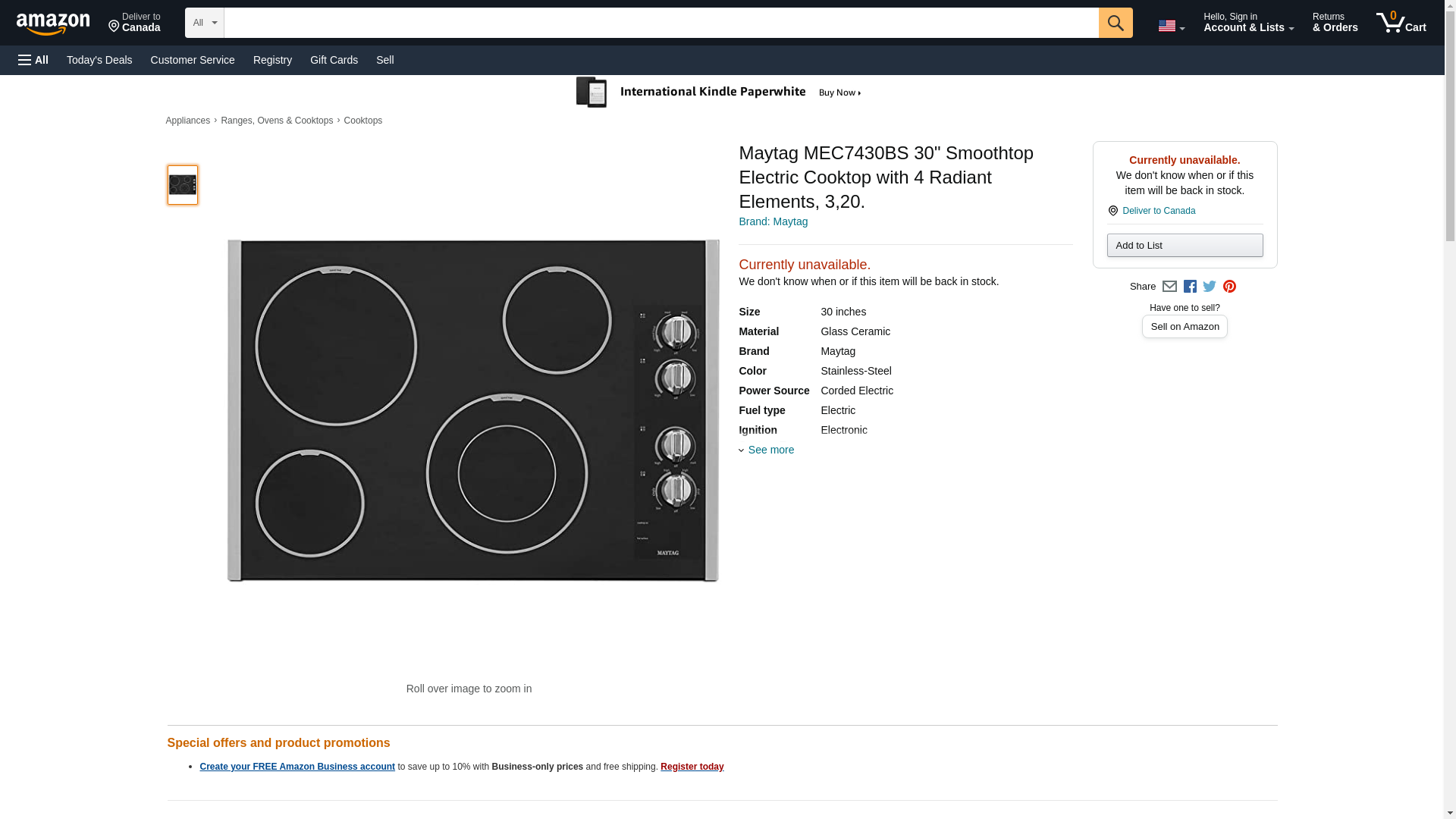Open Gift Cards page
This screenshot has height=819, width=1456.
pos(334,60)
